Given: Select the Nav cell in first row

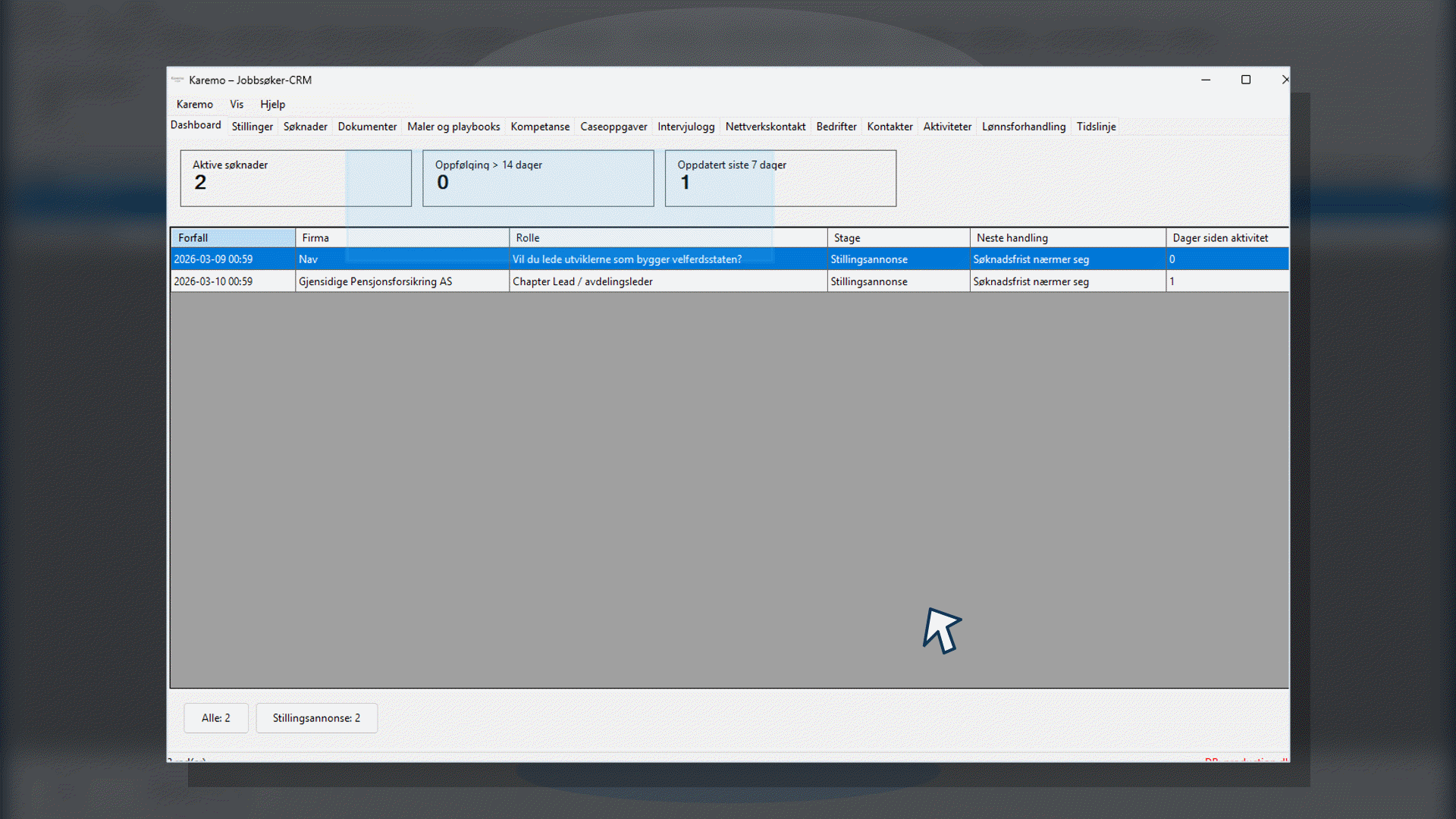Looking at the screenshot, I should (402, 259).
